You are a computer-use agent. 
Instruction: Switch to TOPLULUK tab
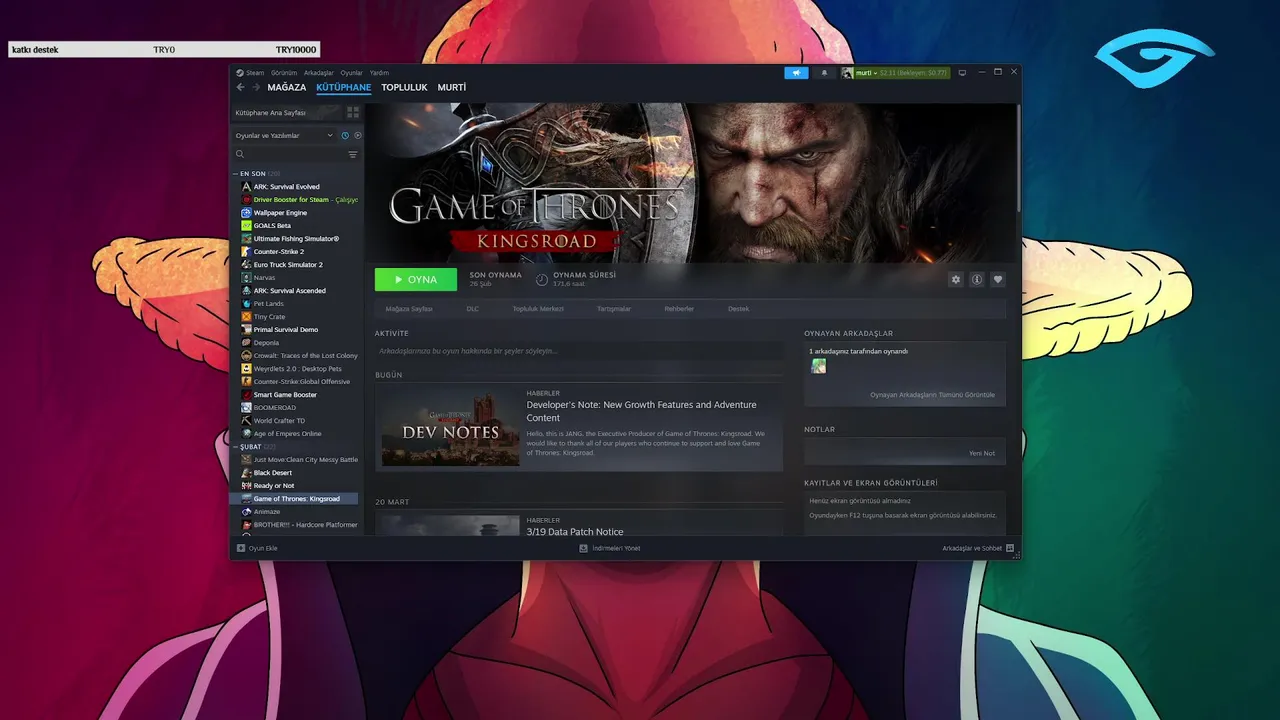coord(404,87)
